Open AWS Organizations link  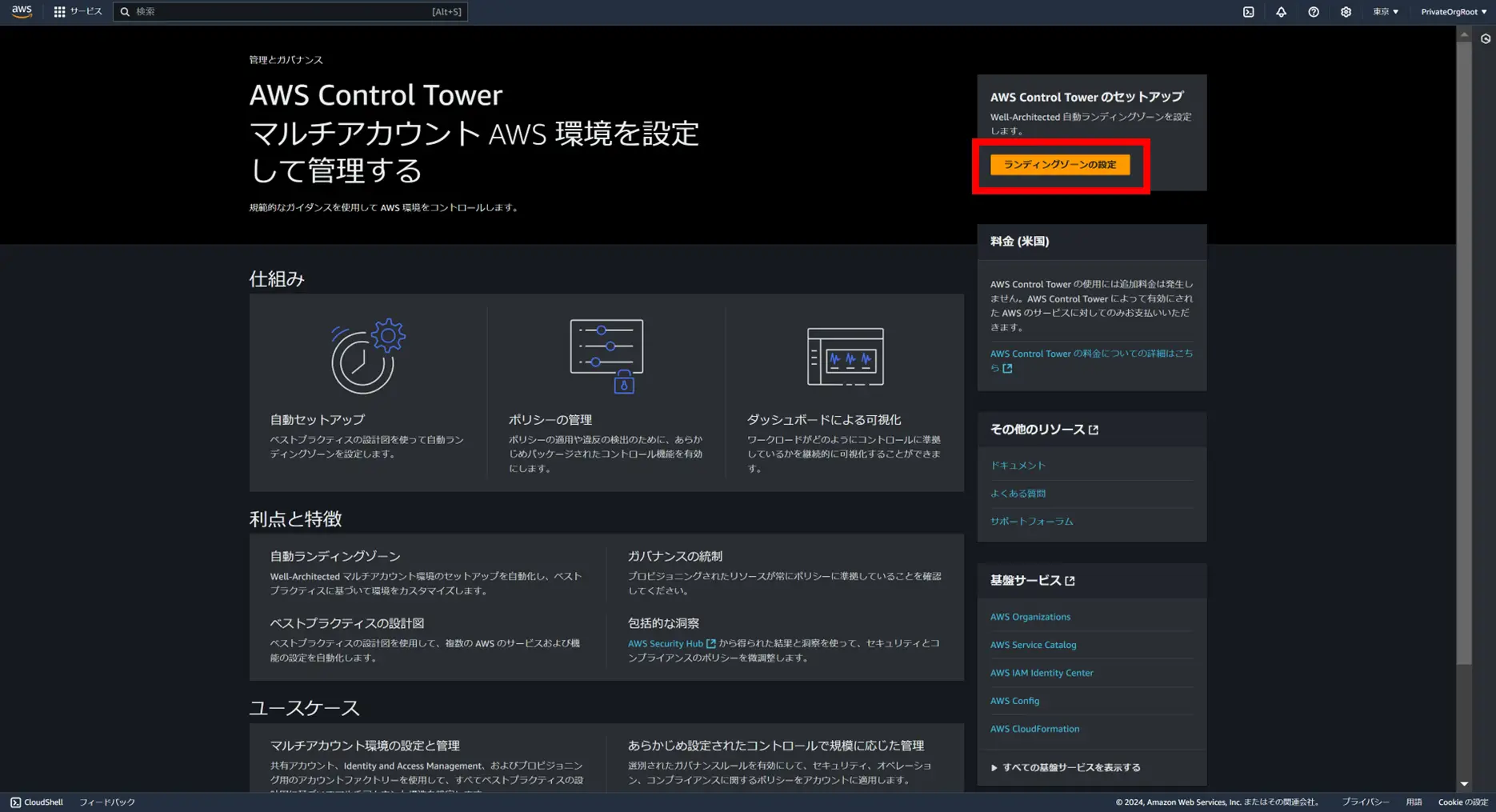tap(1030, 617)
